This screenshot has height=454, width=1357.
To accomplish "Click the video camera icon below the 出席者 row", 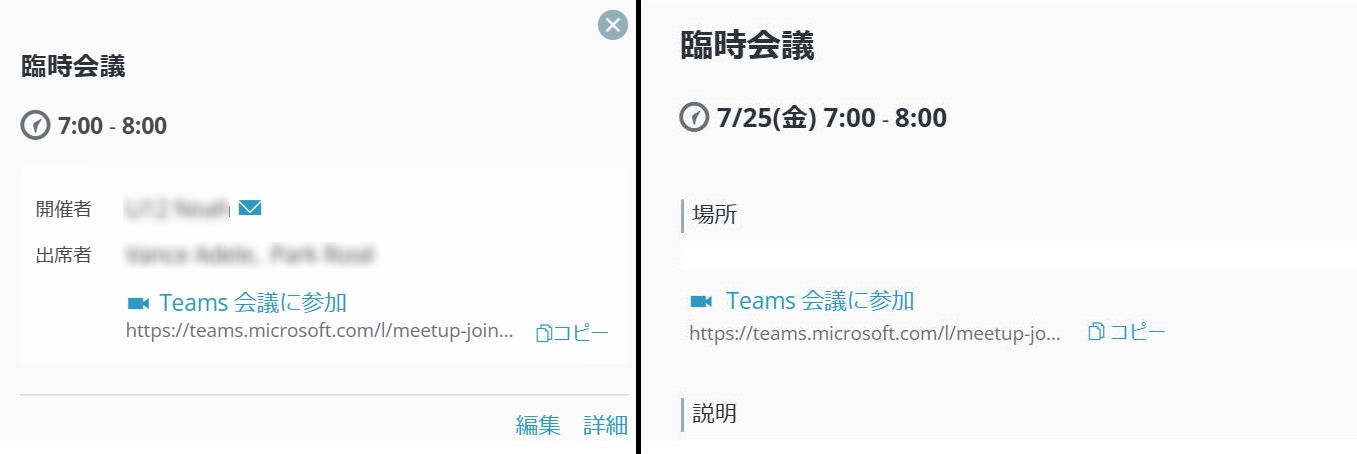I will point(138,303).
